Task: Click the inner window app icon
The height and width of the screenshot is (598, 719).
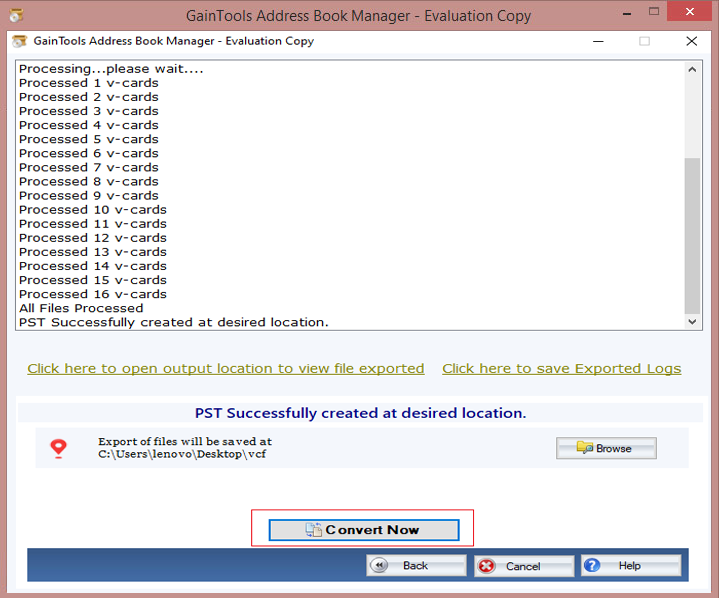Action: (x=19, y=41)
